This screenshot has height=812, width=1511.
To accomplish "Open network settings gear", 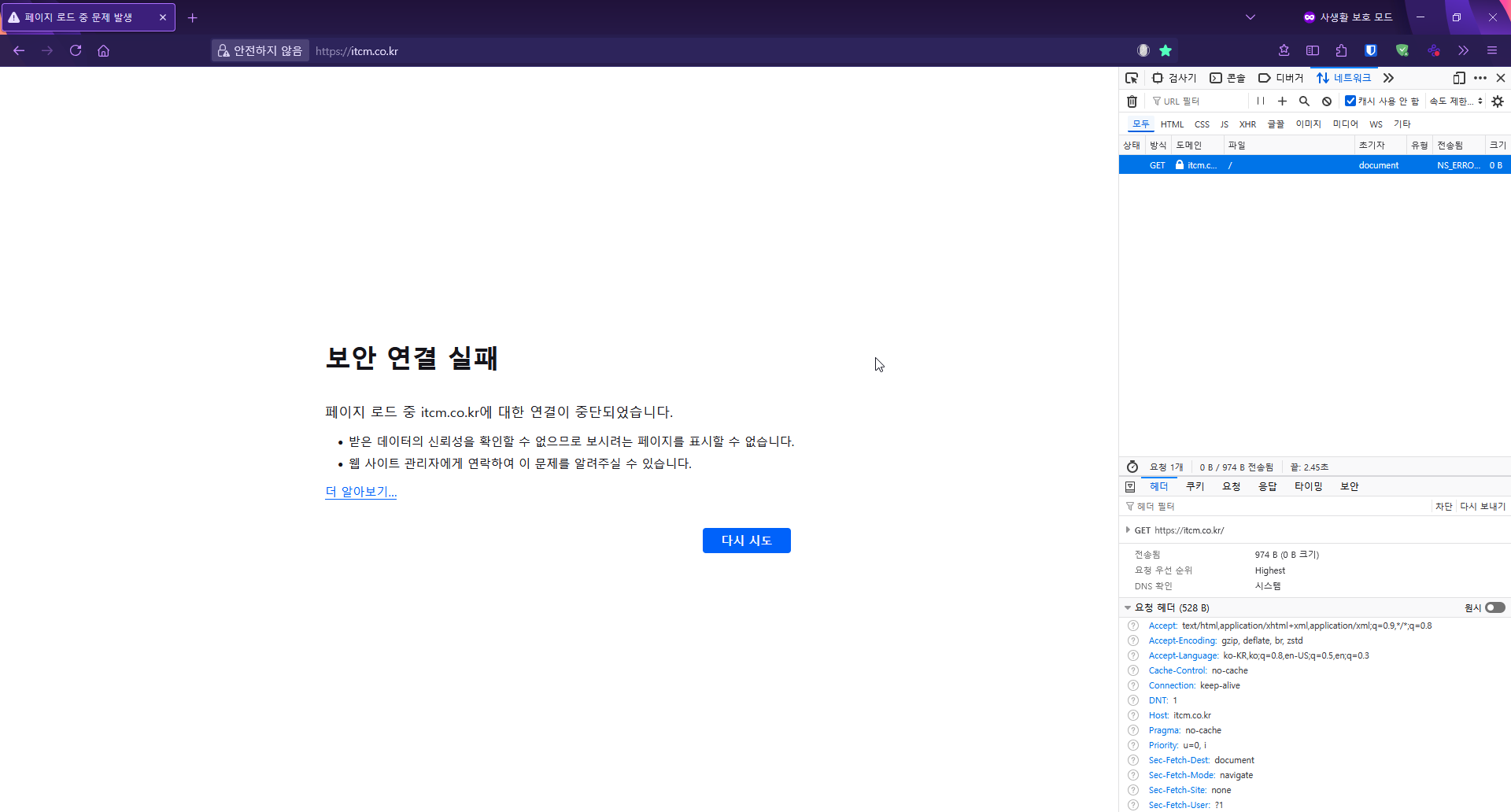I will point(1498,101).
